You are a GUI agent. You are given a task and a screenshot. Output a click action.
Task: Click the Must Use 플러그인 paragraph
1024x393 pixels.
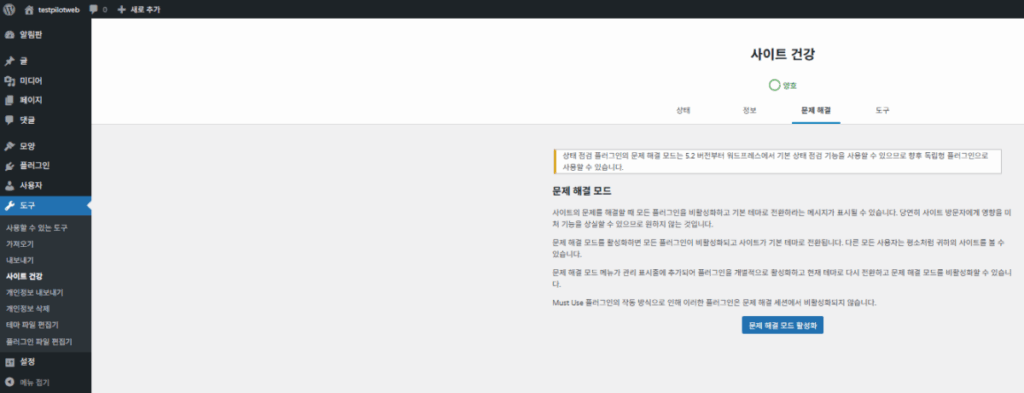coord(714,303)
